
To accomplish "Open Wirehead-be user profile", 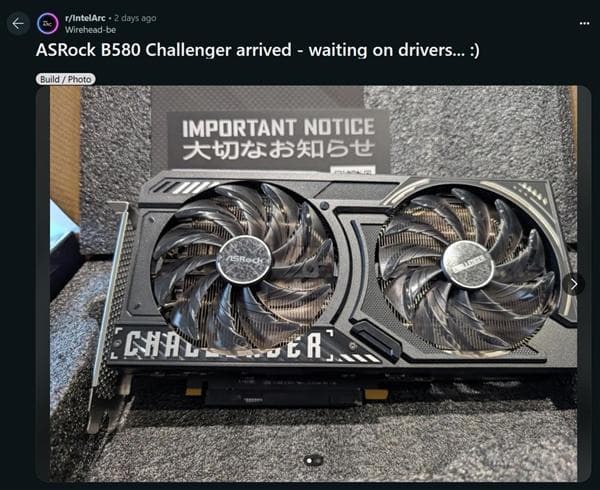I will (90, 30).
